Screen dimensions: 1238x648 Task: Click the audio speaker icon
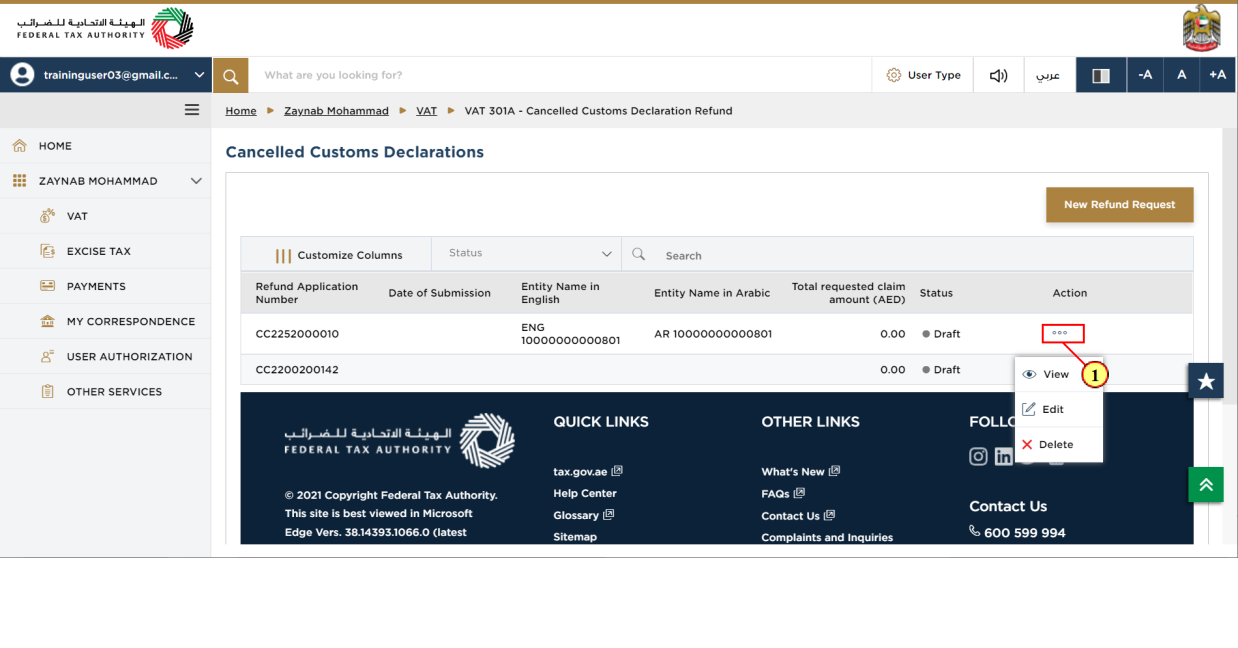tap(998, 75)
